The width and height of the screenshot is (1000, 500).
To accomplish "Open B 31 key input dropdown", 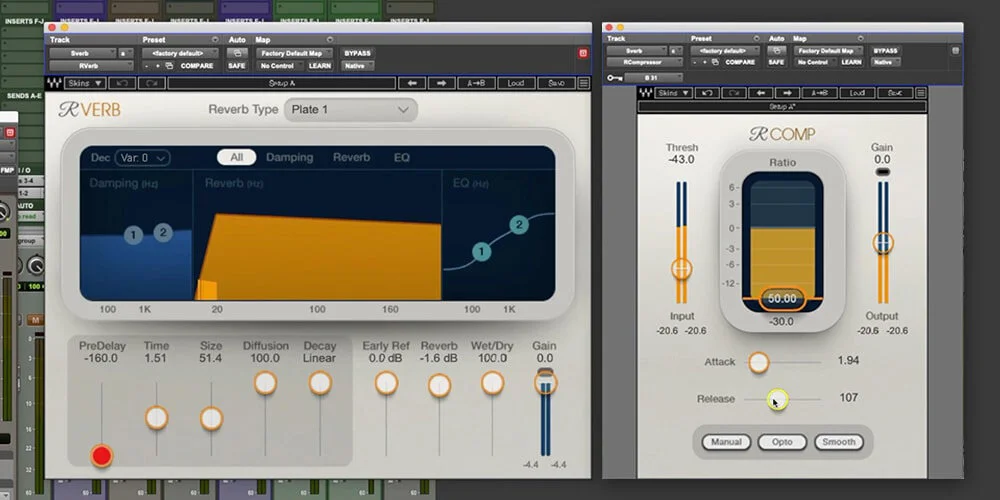I will point(654,78).
